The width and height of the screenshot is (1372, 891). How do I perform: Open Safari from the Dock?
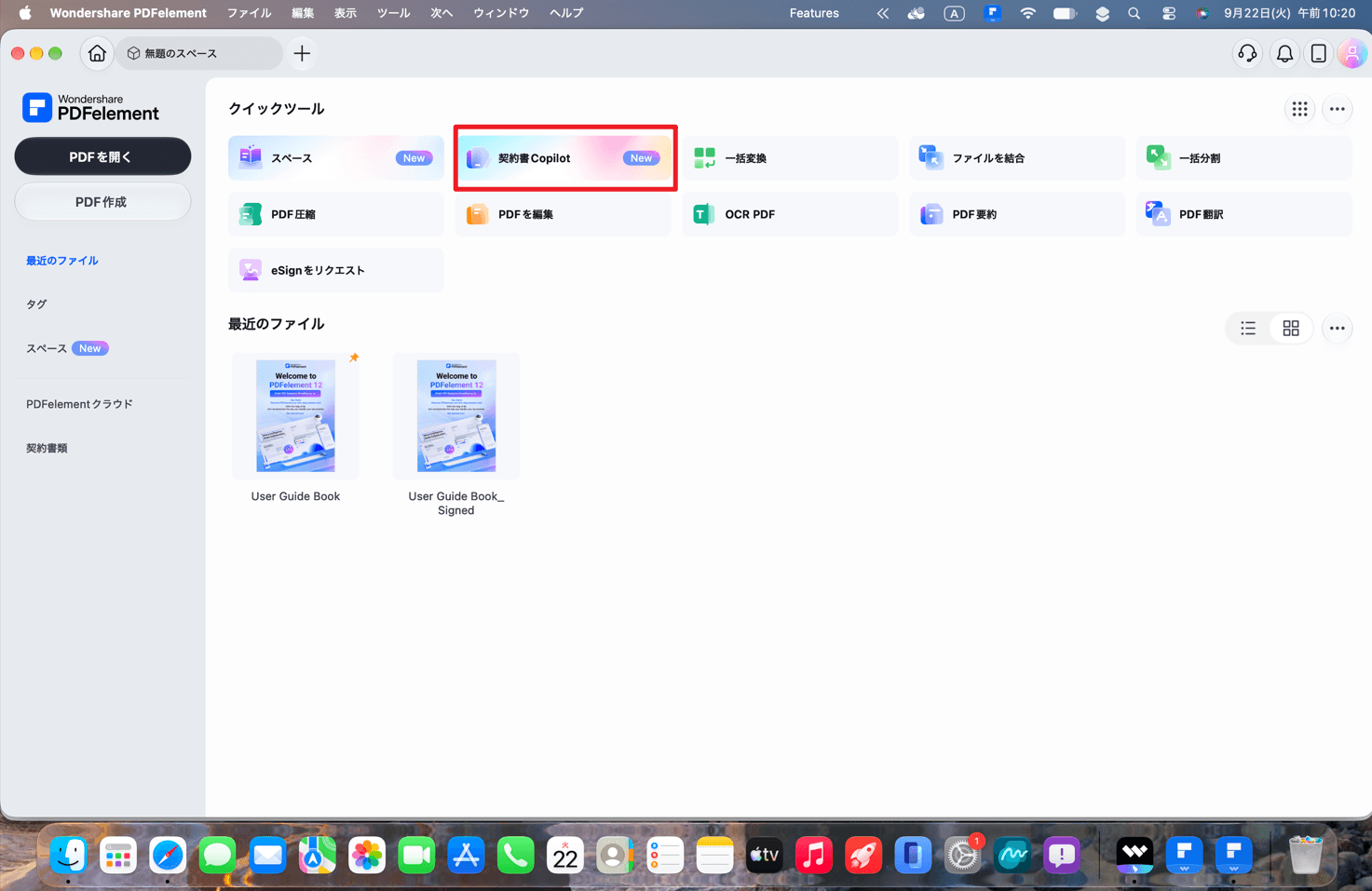[x=168, y=855]
